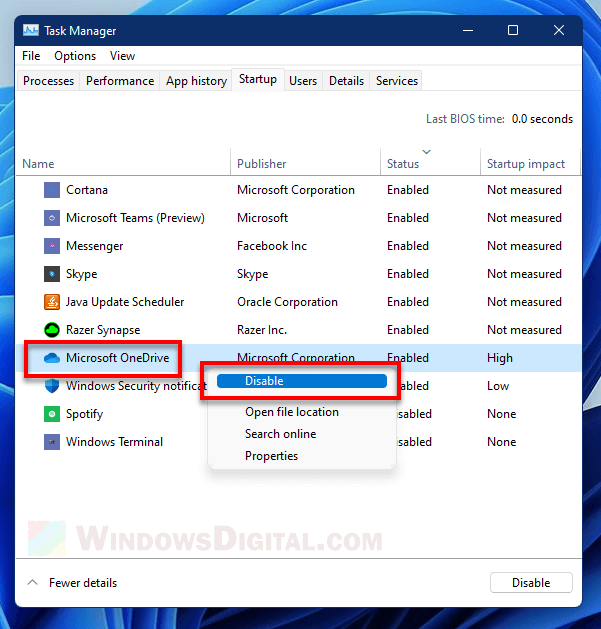Click the Status column sort arrow
This screenshot has width=601, height=629.
tap(426, 152)
